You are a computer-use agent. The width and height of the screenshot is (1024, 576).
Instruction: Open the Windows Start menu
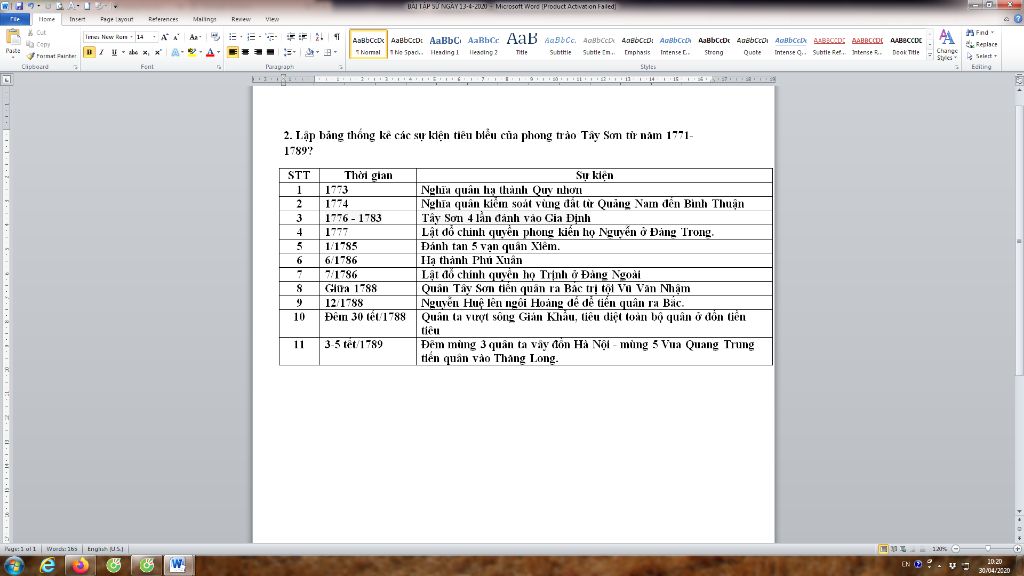(14, 566)
